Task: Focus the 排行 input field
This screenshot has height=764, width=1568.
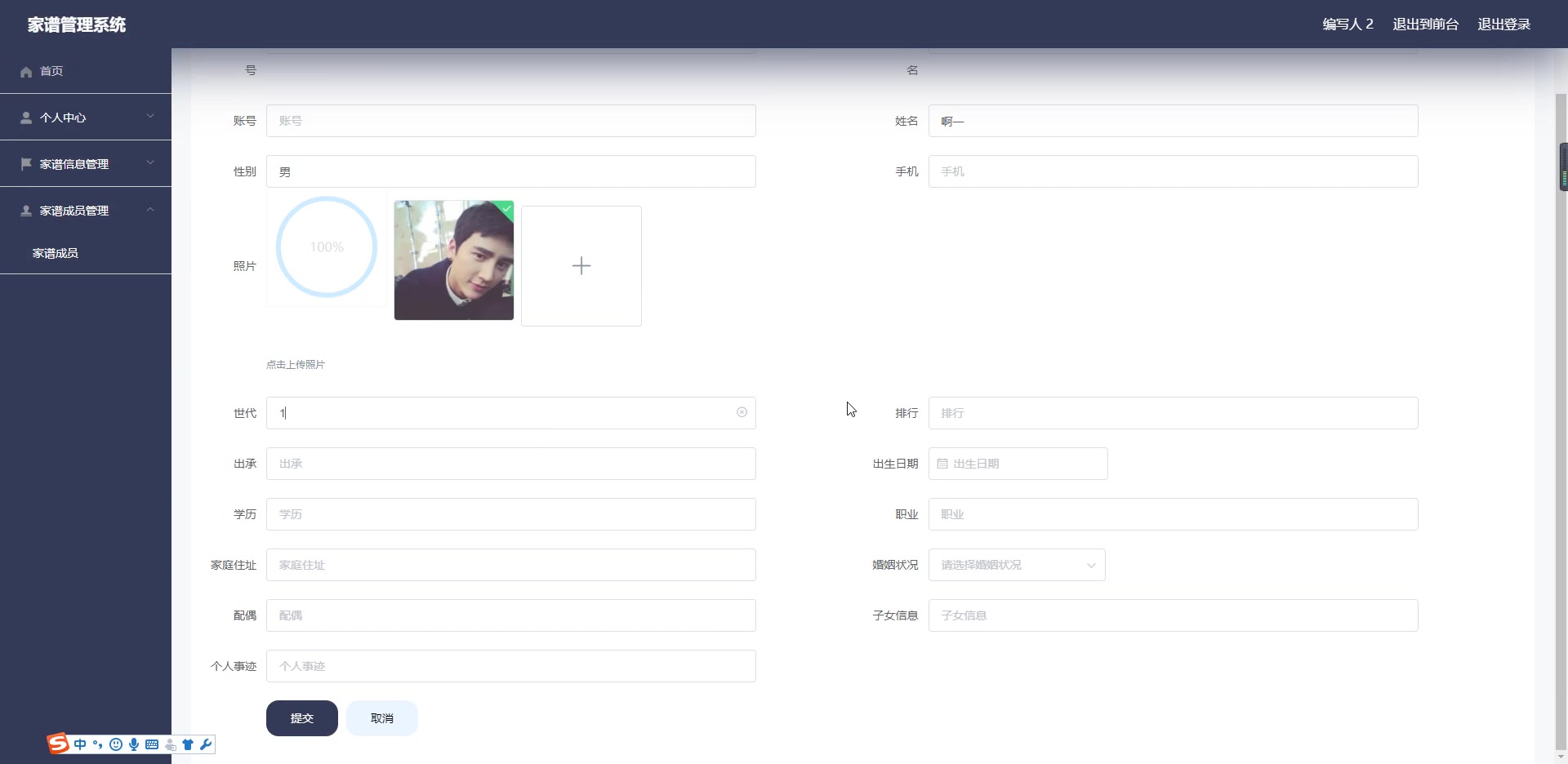Action: (1173, 413)
